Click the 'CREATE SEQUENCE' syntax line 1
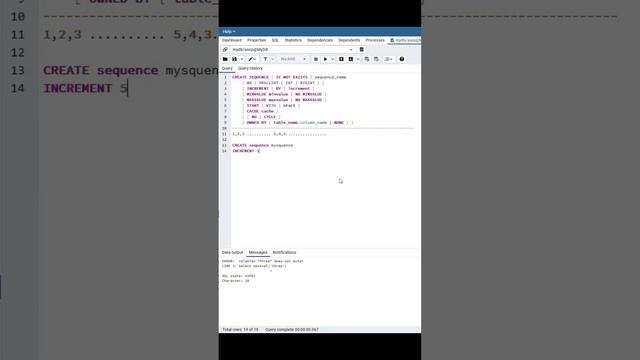This screenshot has width=640, height=360. 289,77
